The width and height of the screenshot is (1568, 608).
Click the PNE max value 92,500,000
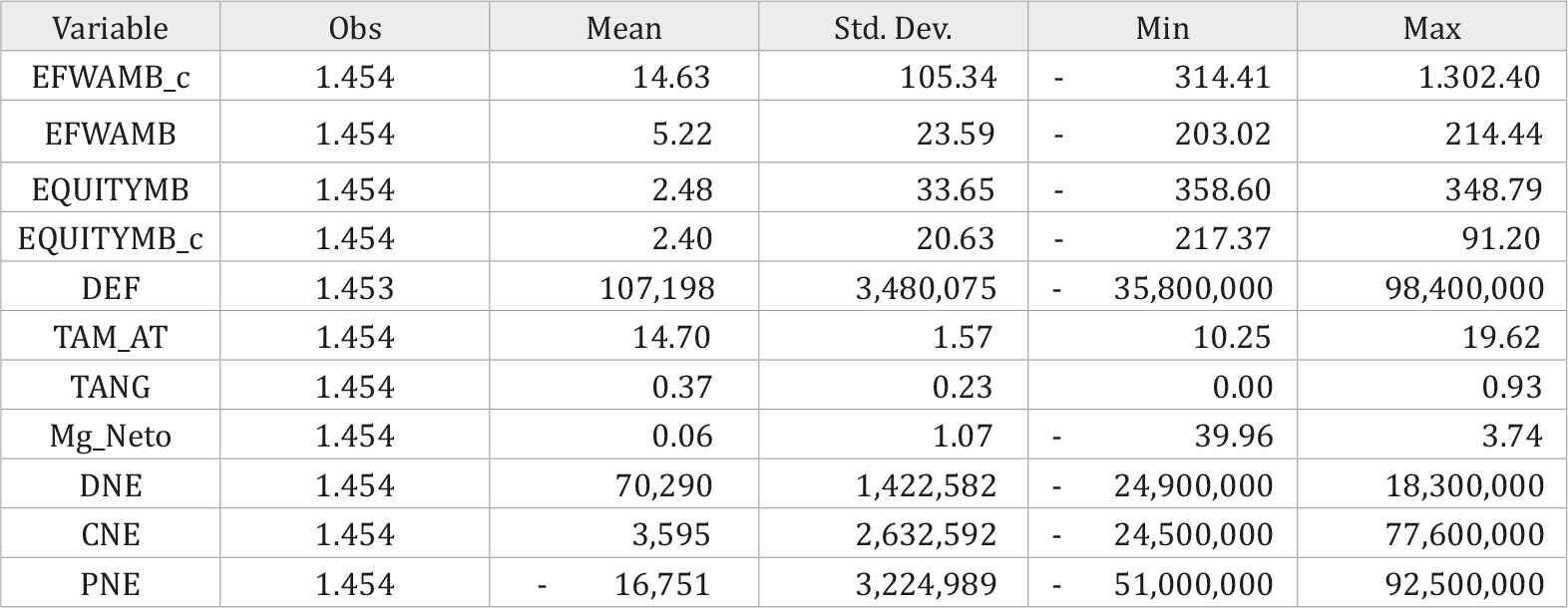[x=1464, y=584]
